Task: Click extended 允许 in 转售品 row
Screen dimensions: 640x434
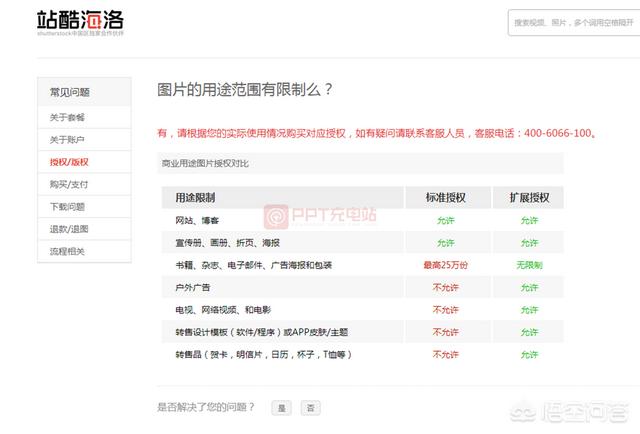Action: pos(529,355)
